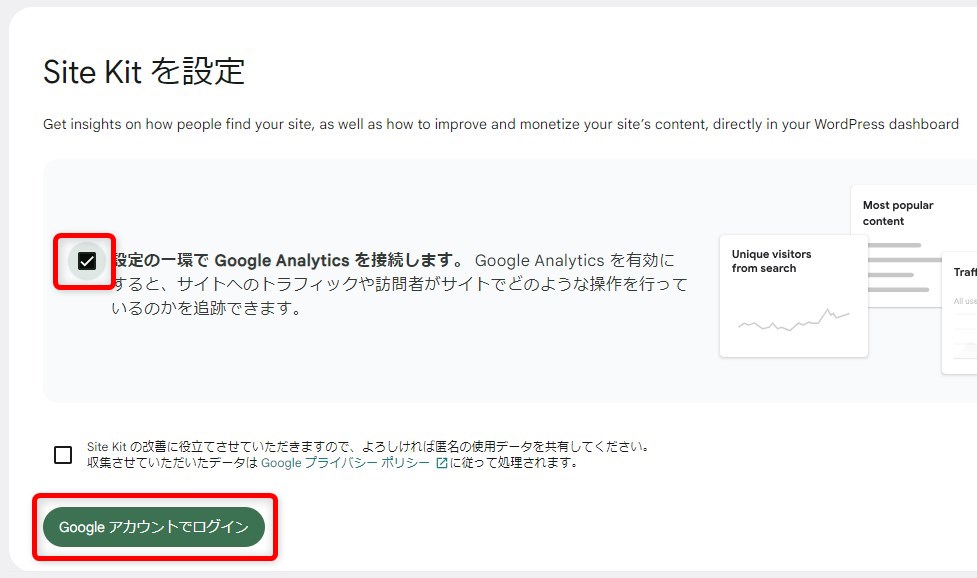
Task: Open the Google プライバシー ポリシー link
Action: click(345, 463)
